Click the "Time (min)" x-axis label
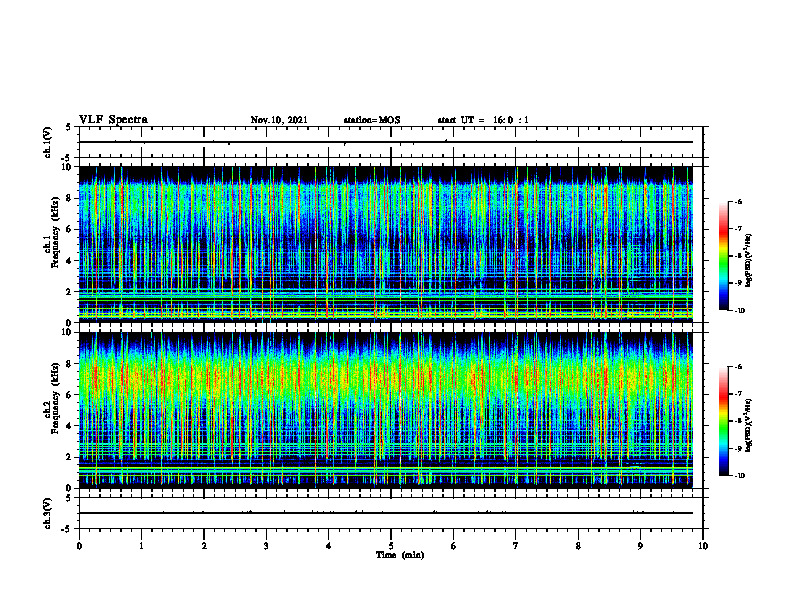The height and width of the screenshot is (612, 792). point(400,555)
